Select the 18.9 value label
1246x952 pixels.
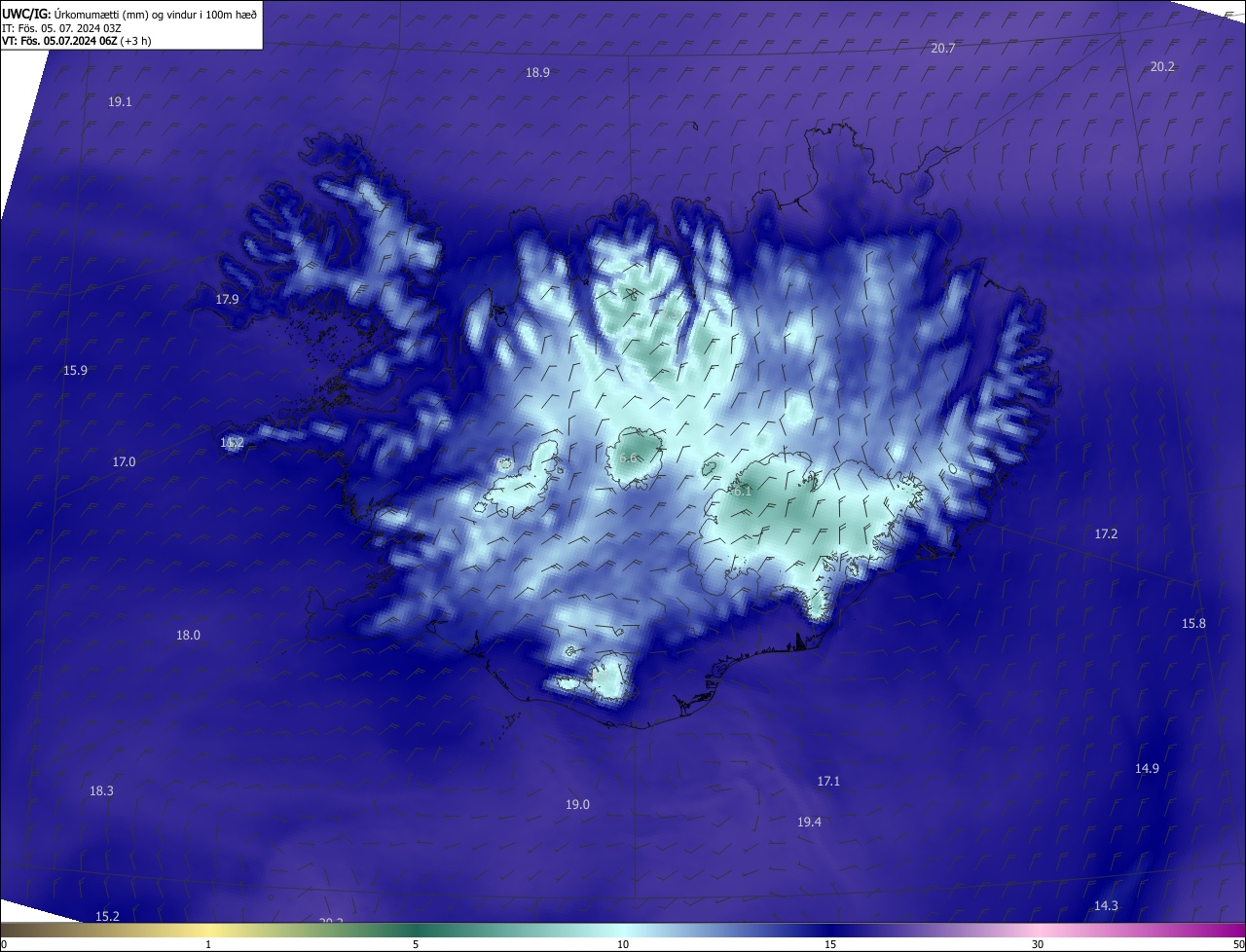tap(537, 72)
